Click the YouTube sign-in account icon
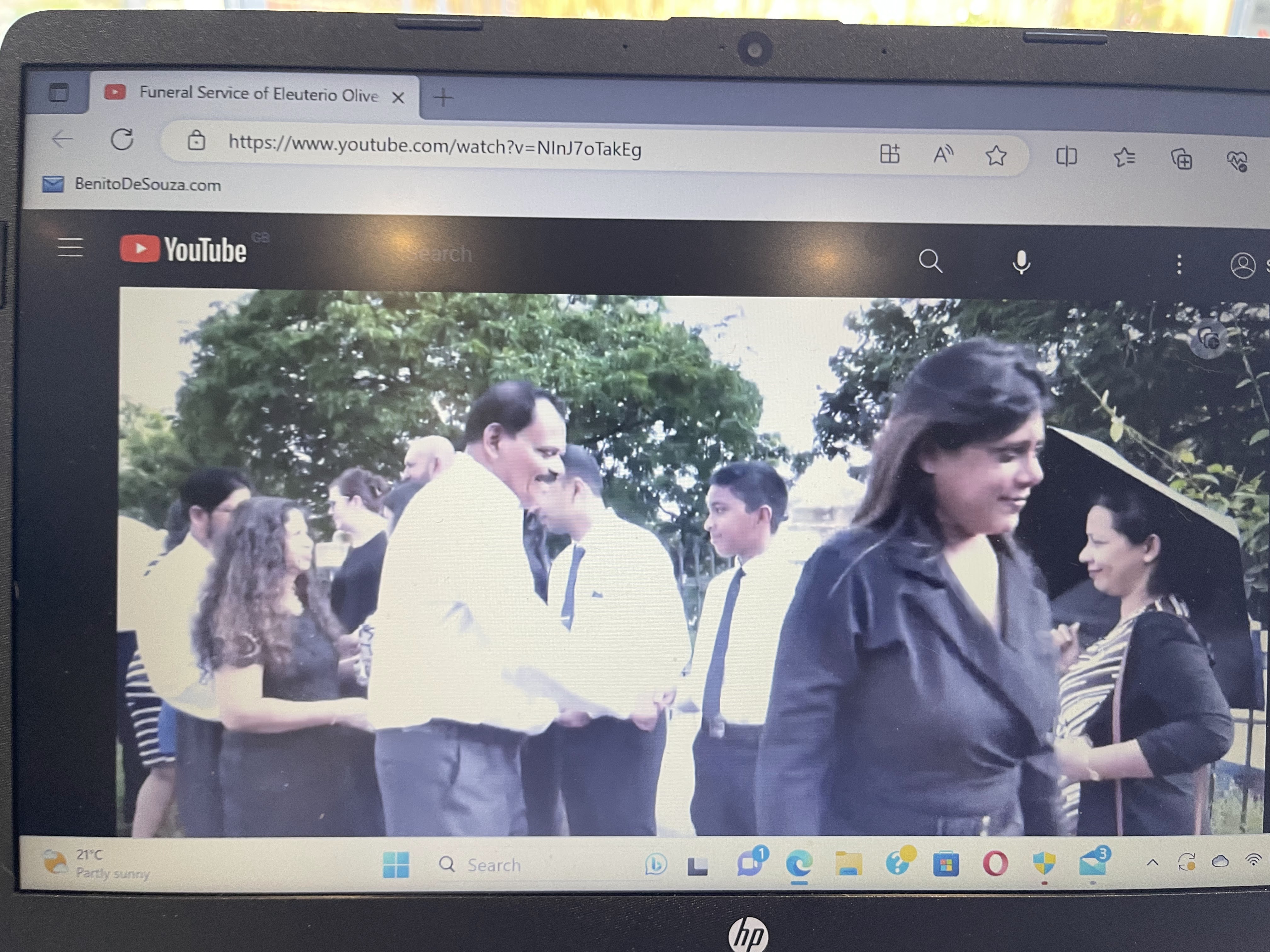 pos(1243,266)
